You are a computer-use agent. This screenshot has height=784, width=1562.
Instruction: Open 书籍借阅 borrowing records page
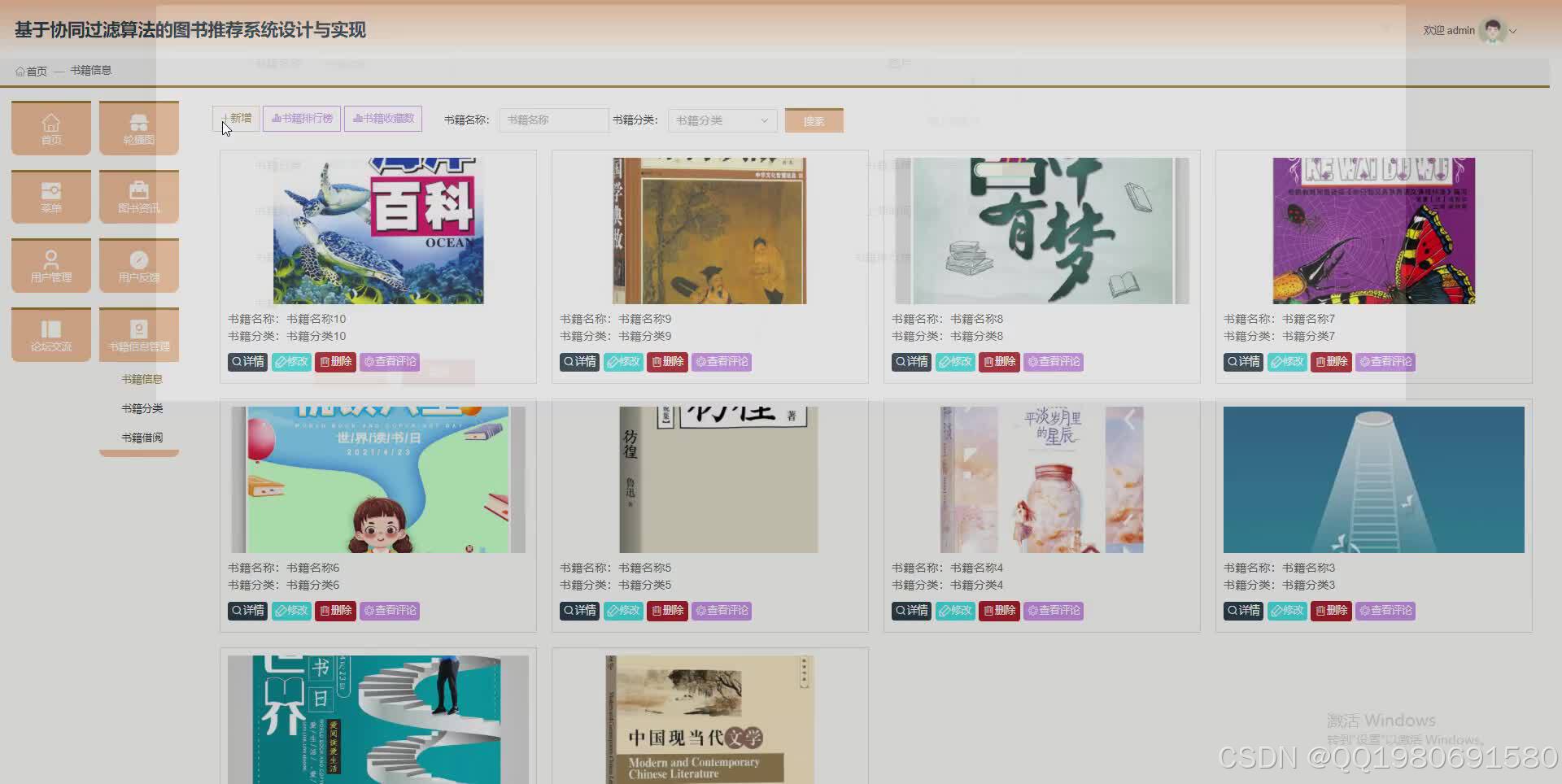141,437
